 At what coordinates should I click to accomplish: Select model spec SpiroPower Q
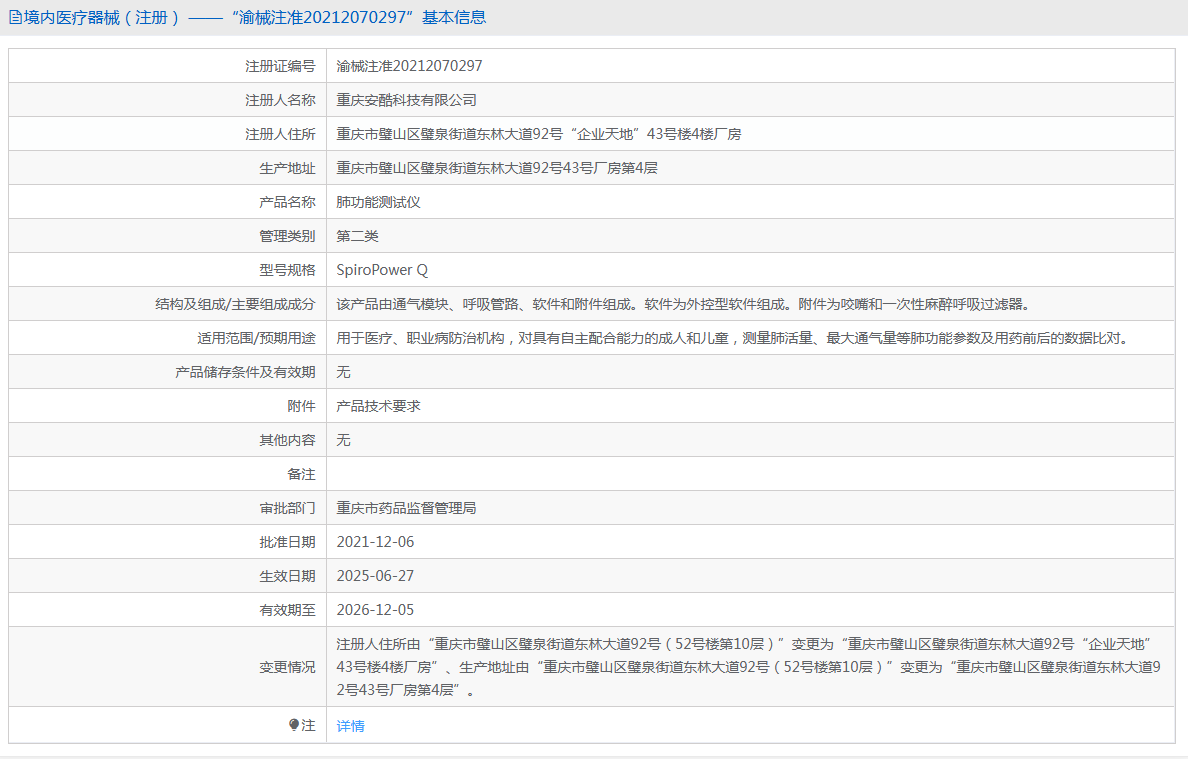point(382,270)
